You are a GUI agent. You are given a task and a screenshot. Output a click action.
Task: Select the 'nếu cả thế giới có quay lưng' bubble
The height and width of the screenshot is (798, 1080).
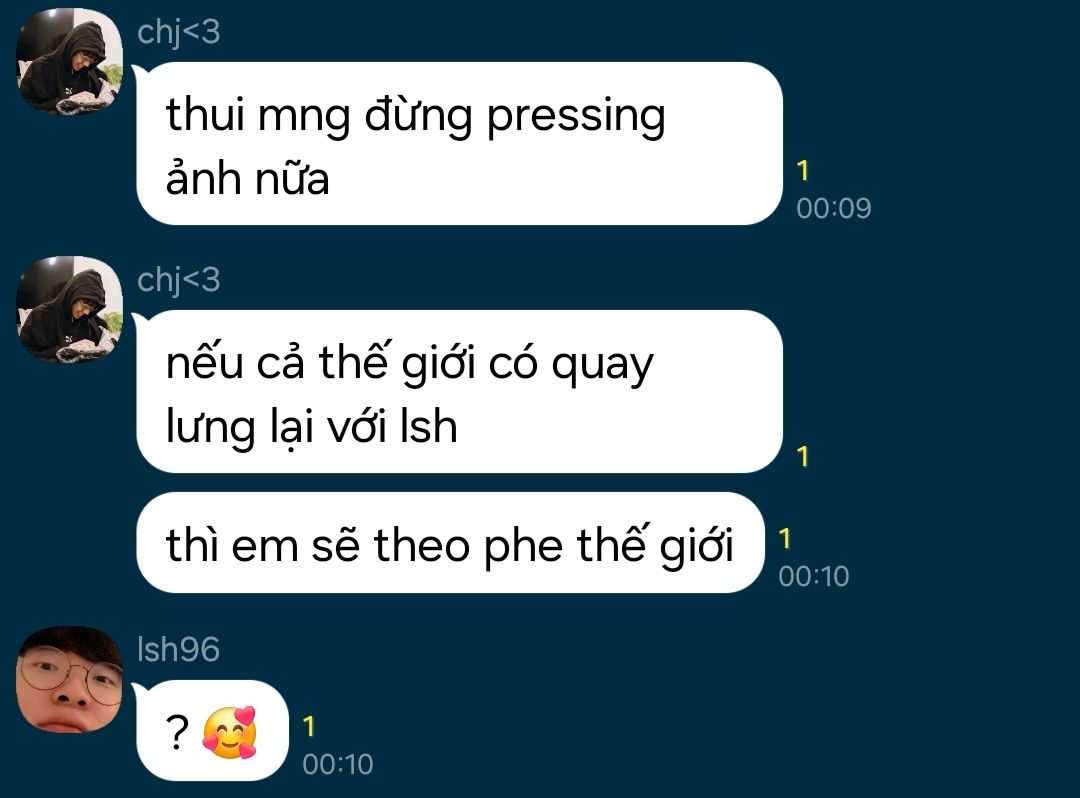click(x=459, y=391)
